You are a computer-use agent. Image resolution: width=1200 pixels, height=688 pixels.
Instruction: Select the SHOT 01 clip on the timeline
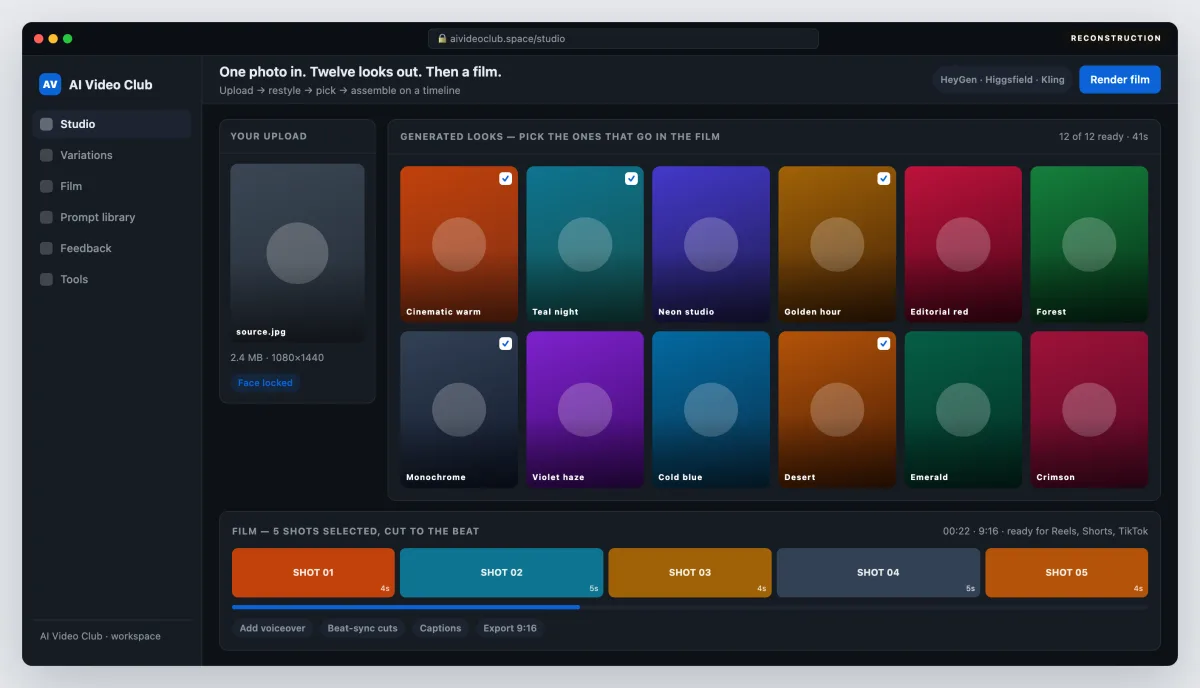tap(313, 572)
